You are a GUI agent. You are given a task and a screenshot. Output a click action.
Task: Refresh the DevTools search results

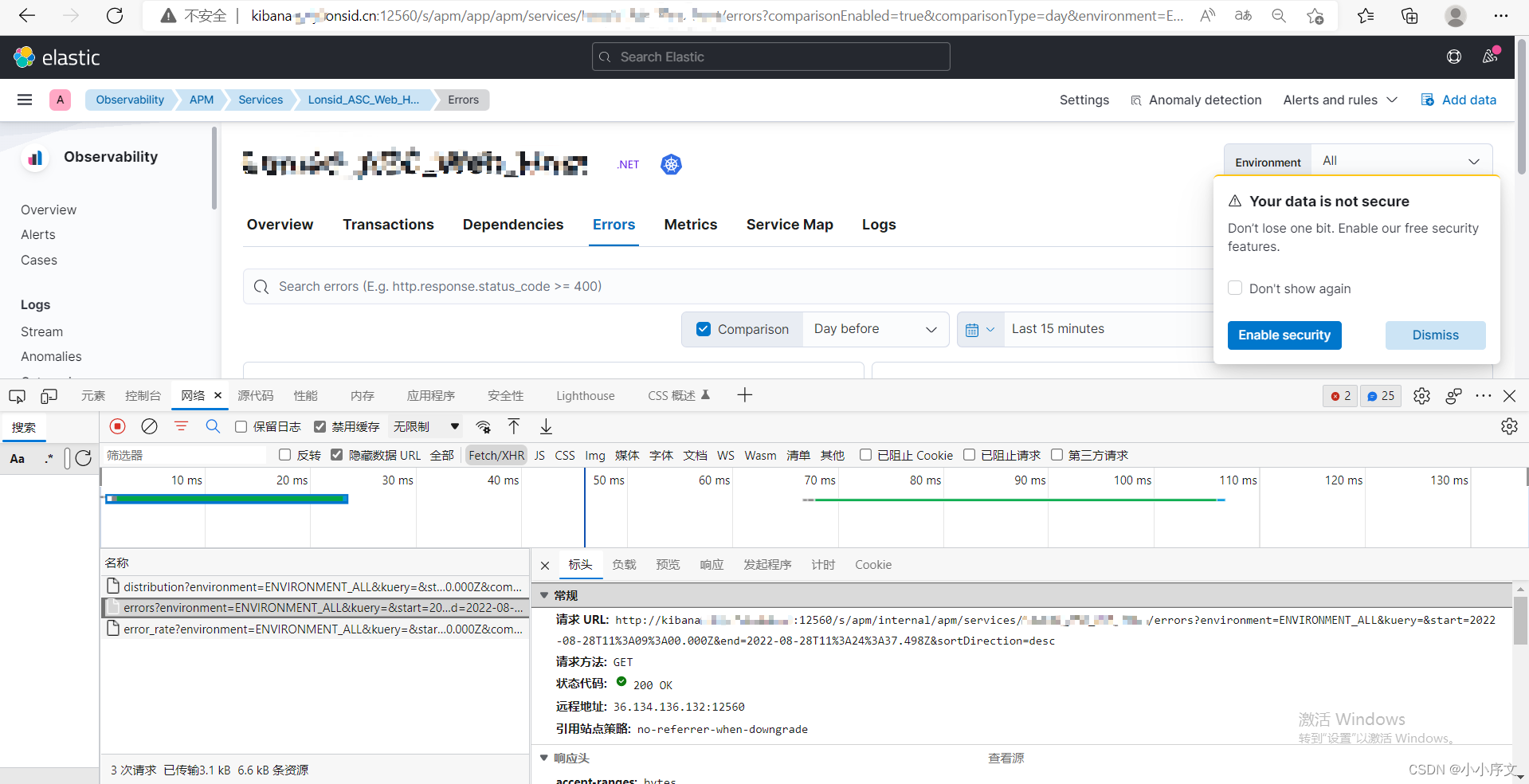pyautogui.click(x=84, y=457)
